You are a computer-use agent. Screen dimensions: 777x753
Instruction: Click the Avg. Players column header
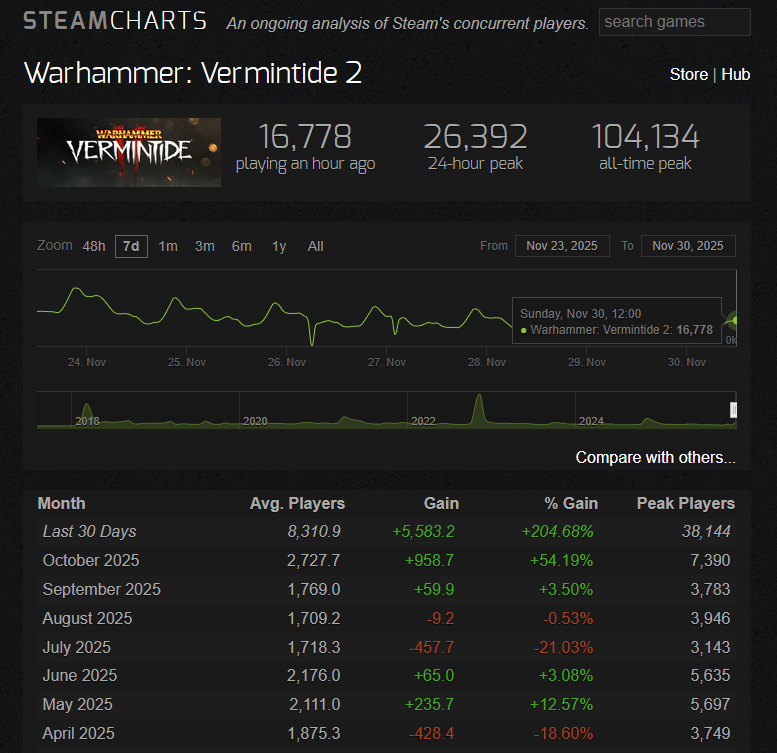tap(297, 503)
